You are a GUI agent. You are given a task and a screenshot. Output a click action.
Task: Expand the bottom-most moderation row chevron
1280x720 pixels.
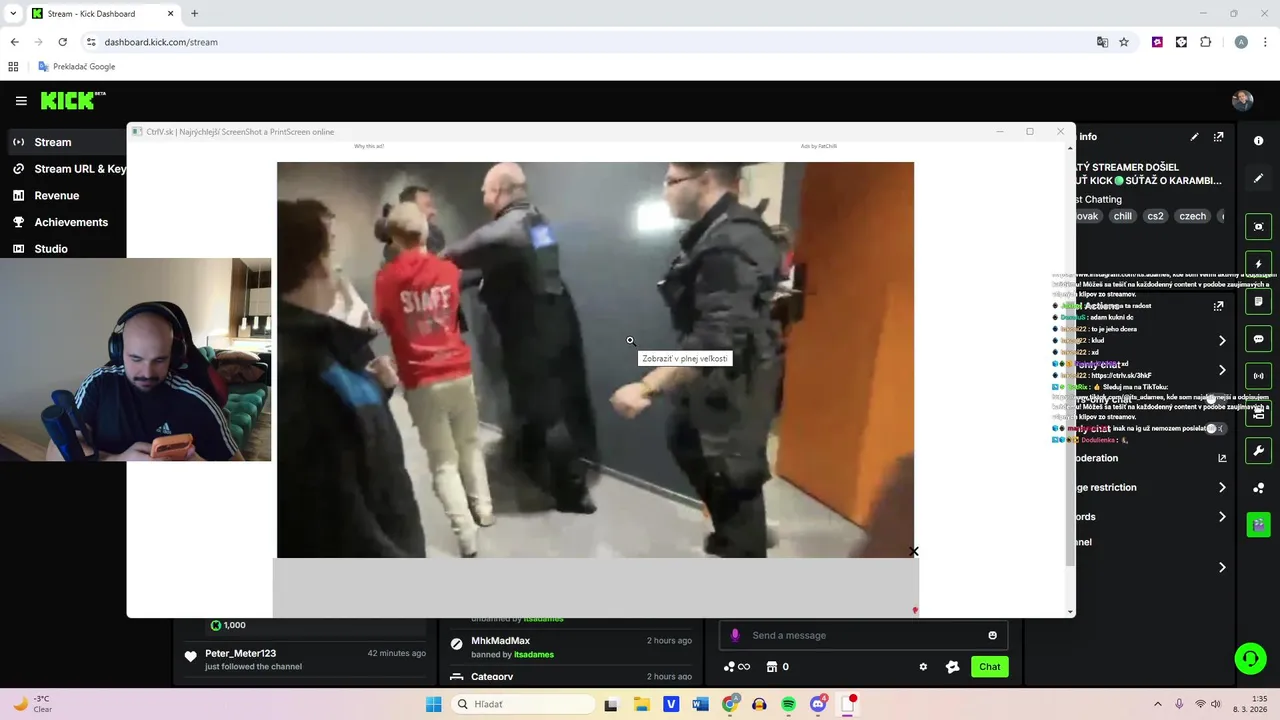point(1222,567)
